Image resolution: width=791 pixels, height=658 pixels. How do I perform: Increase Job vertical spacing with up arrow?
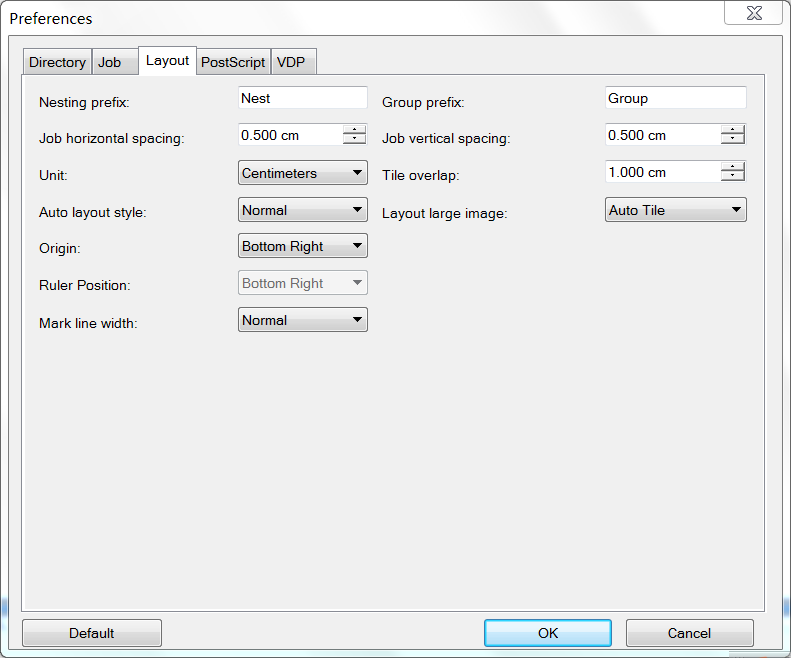click(x=732, y=130)
